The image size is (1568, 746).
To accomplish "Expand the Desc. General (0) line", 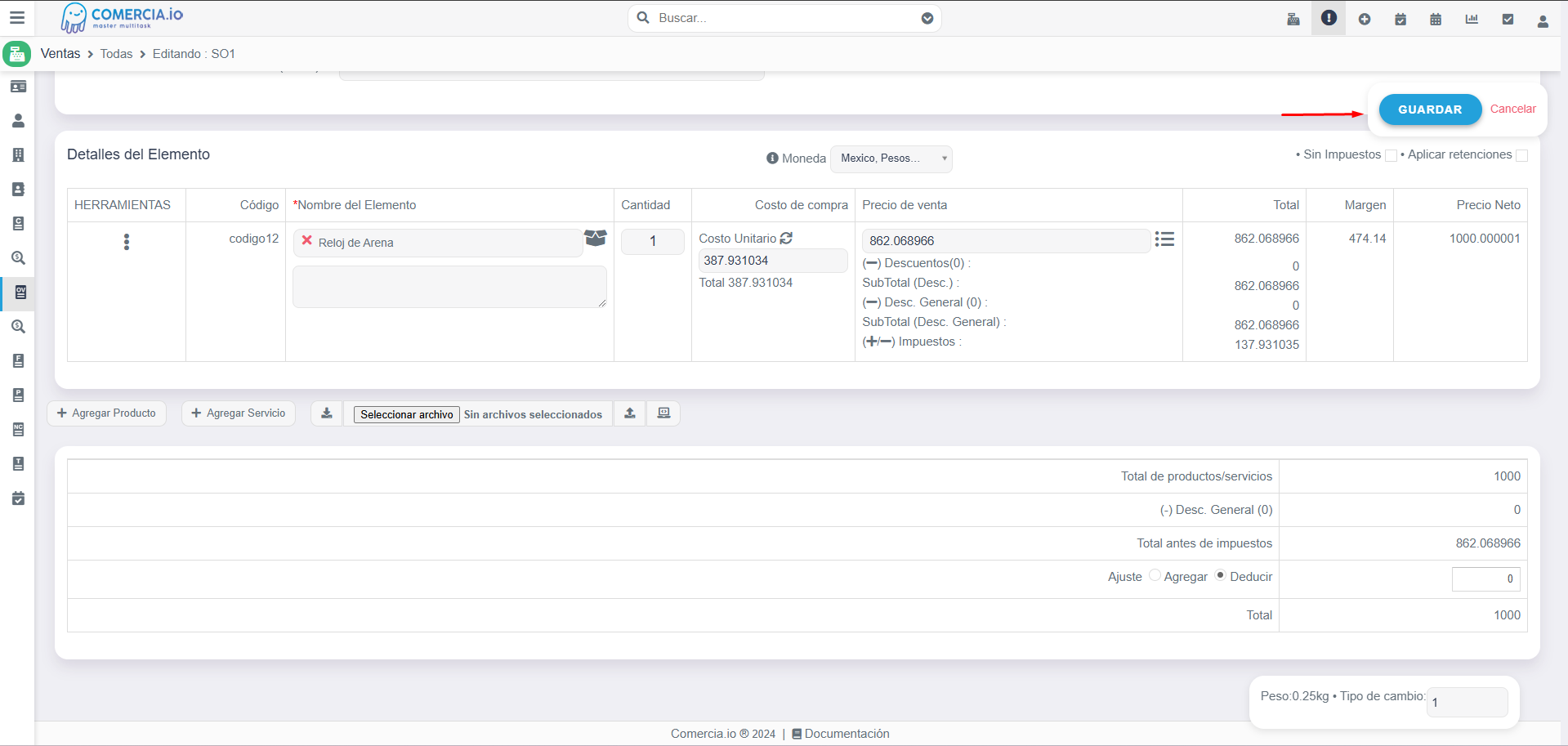I will click(x=872, y=302).
